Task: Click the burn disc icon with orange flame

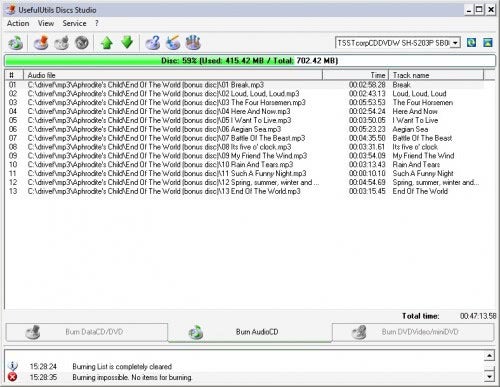Action: 41,43
